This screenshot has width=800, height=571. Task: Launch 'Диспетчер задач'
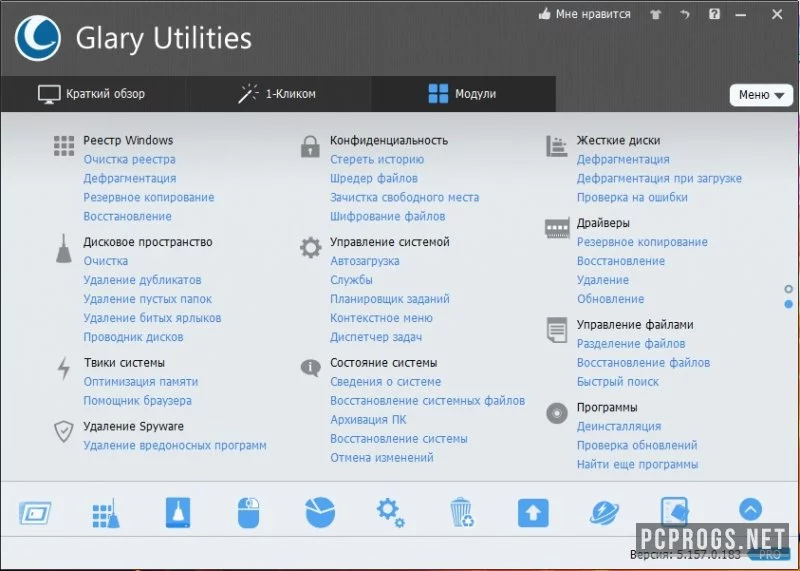(x=376, y=337)
